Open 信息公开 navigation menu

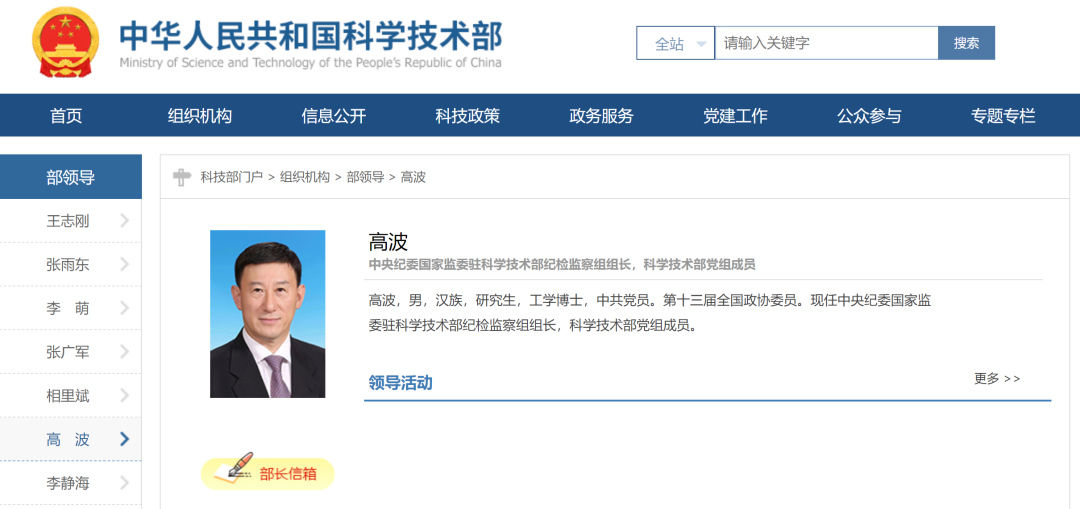point(333,116)
